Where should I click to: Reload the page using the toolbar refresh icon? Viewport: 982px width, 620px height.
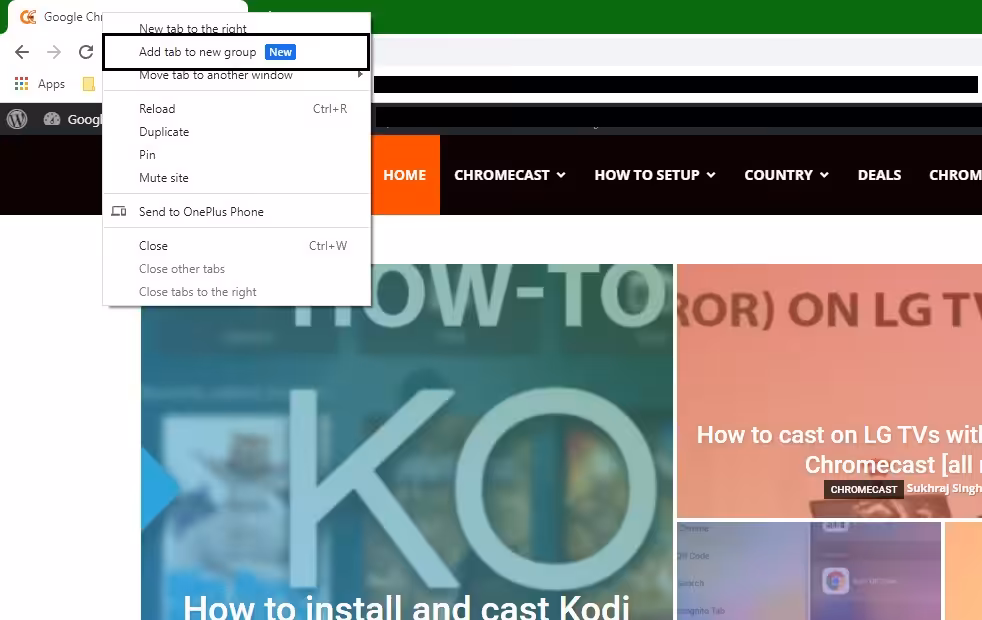coord(86,52)
